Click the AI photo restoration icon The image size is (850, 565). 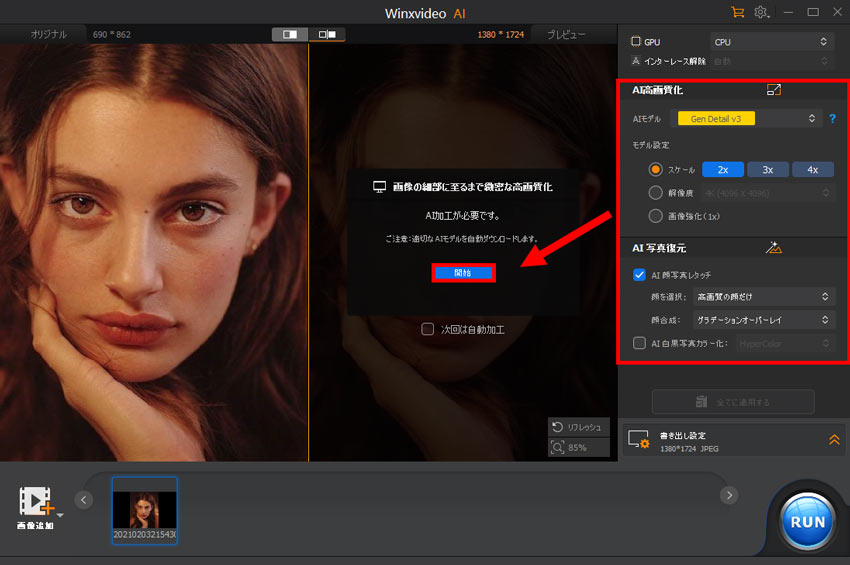[x=773, y=247]
